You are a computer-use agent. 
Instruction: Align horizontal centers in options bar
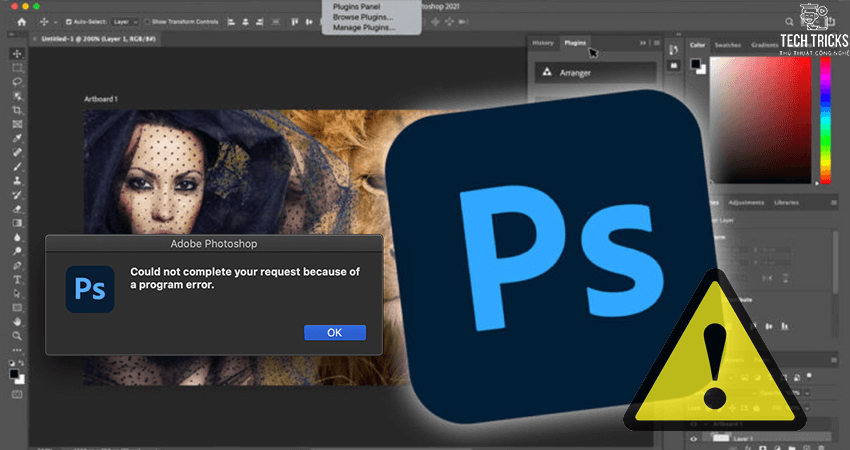coord(246,22)
